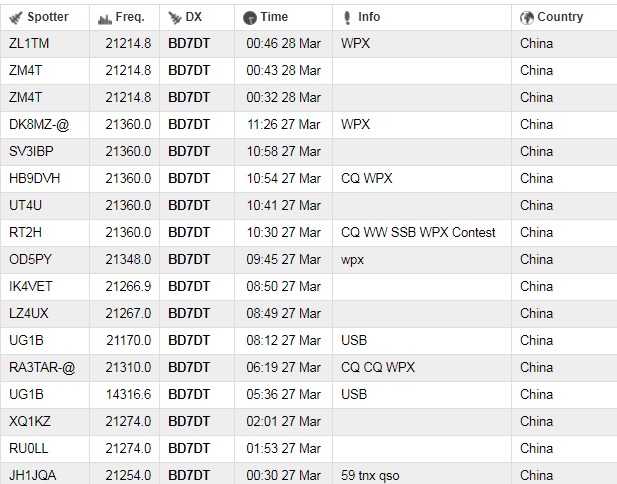This screenshot has width=617, height=484.
Task: Click the Spotter column antenna icon
Action: click(16, 18)
